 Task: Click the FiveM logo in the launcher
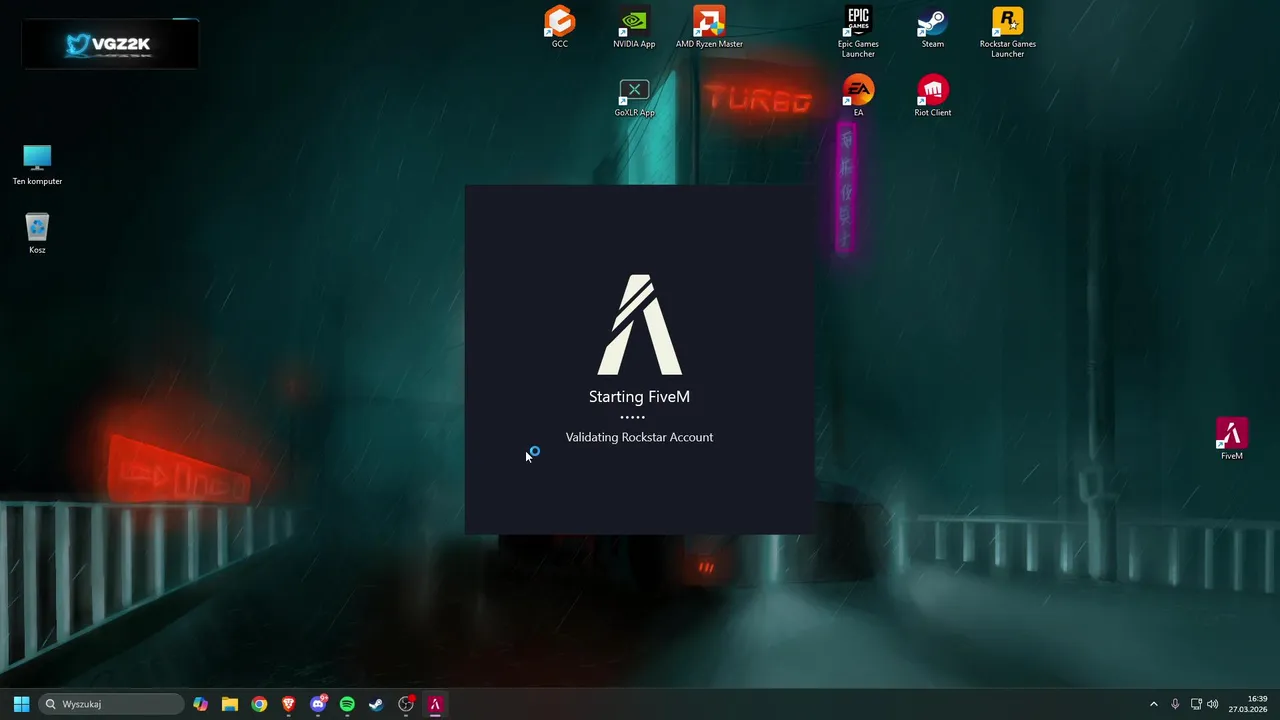coord(639,325)
